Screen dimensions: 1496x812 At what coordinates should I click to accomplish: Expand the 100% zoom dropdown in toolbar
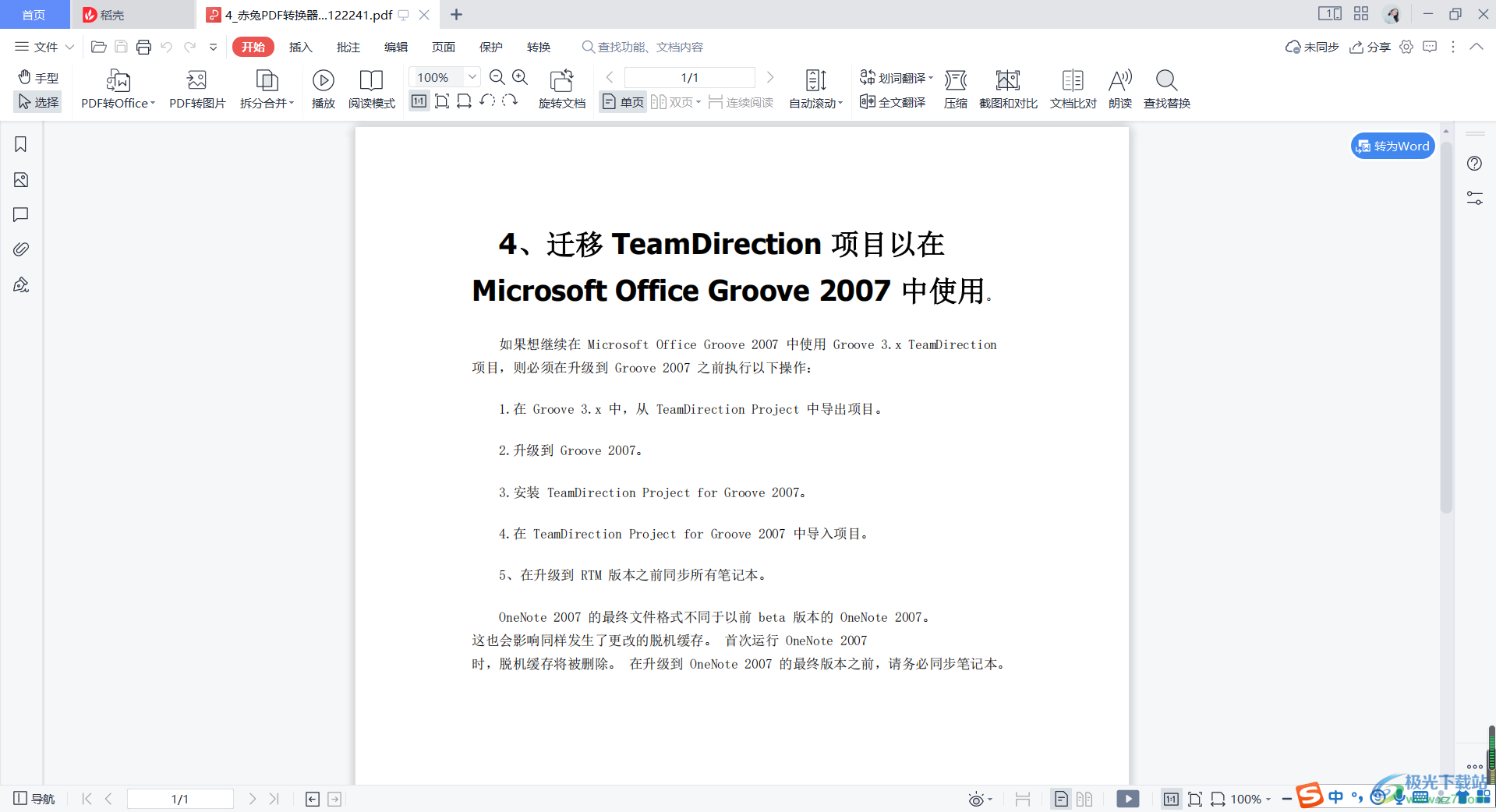coord(472,77)
